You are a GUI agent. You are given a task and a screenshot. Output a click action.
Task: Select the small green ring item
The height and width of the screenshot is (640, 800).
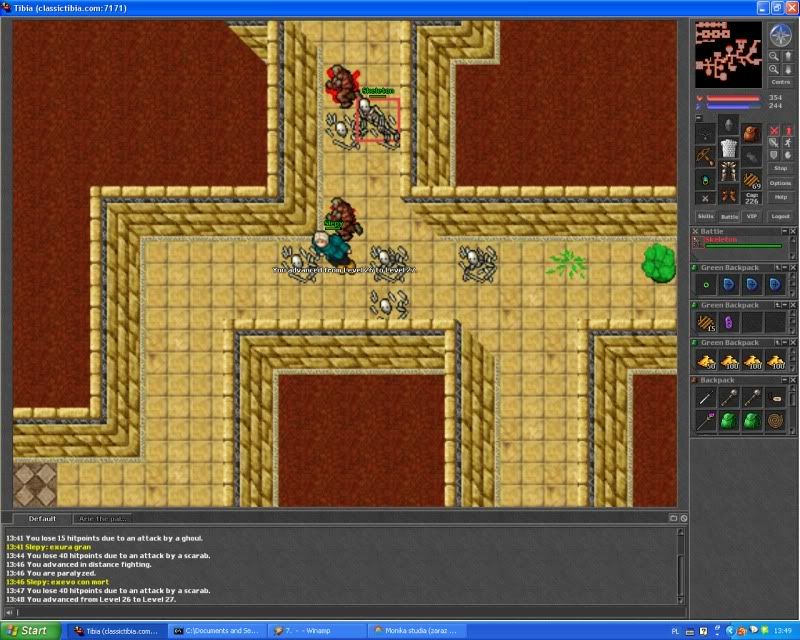pos(706,285)
